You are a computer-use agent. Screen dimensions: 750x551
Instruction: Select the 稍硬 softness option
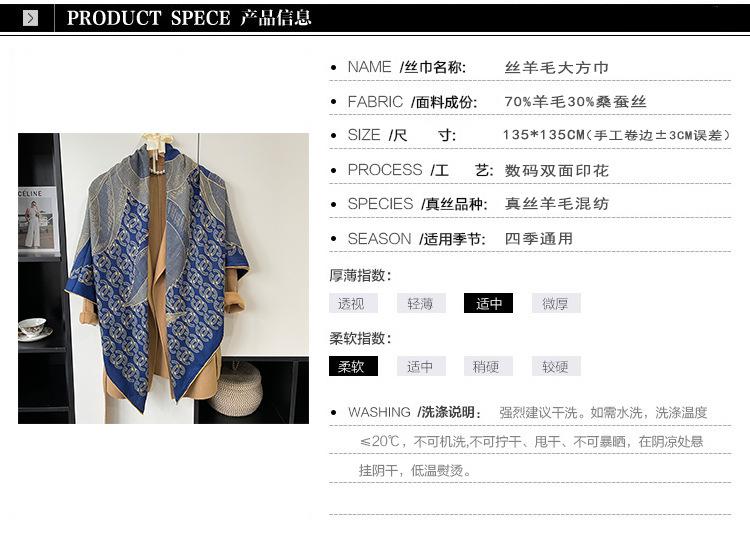(488, 366)
